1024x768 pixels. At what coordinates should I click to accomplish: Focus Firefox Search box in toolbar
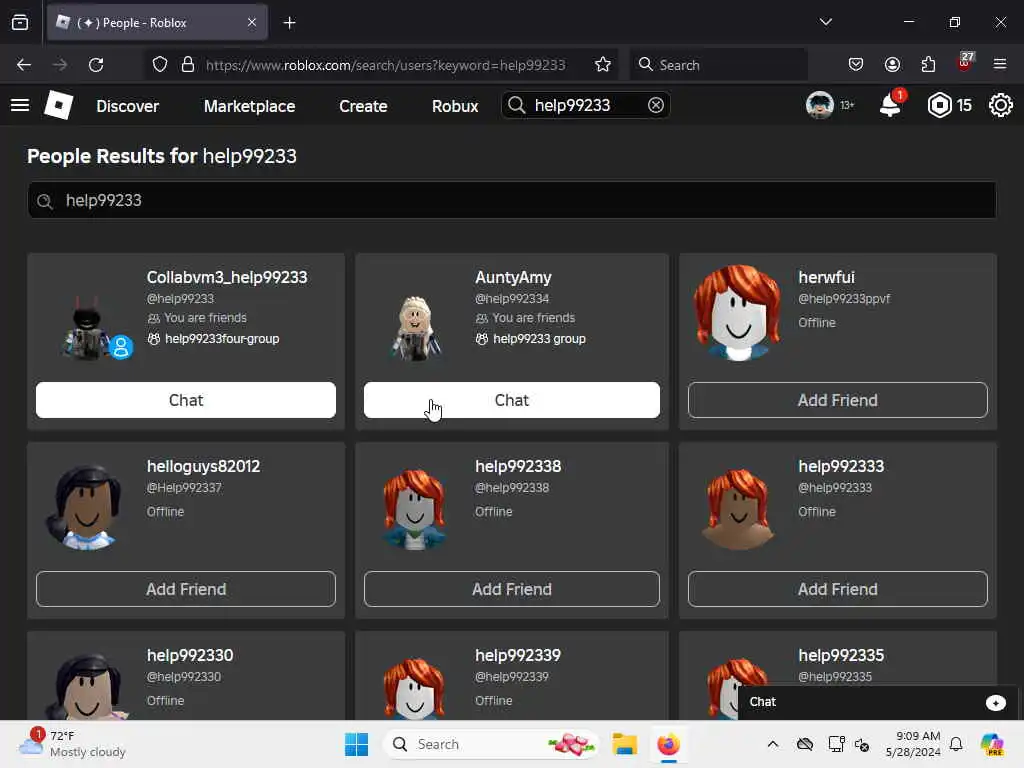718,65
